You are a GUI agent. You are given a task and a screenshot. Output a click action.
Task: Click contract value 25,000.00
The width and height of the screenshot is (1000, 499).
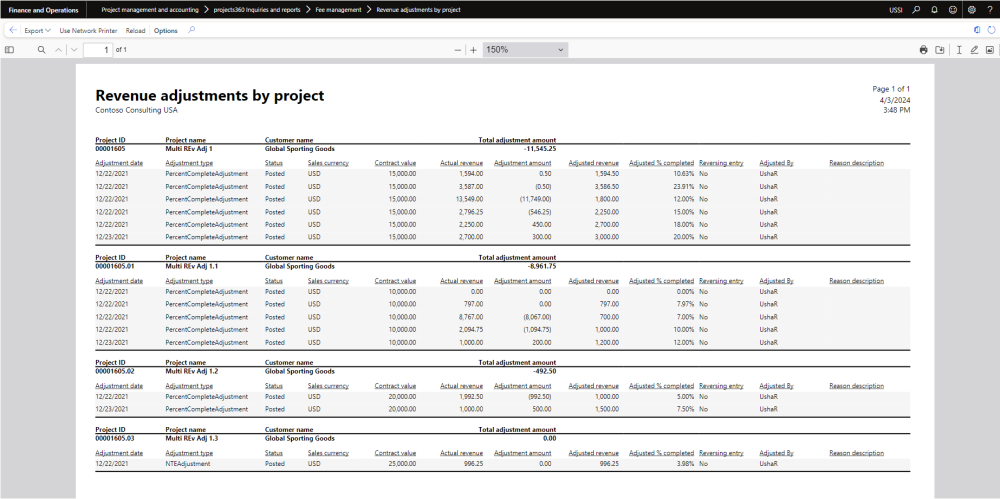click(x=402, y=465)
